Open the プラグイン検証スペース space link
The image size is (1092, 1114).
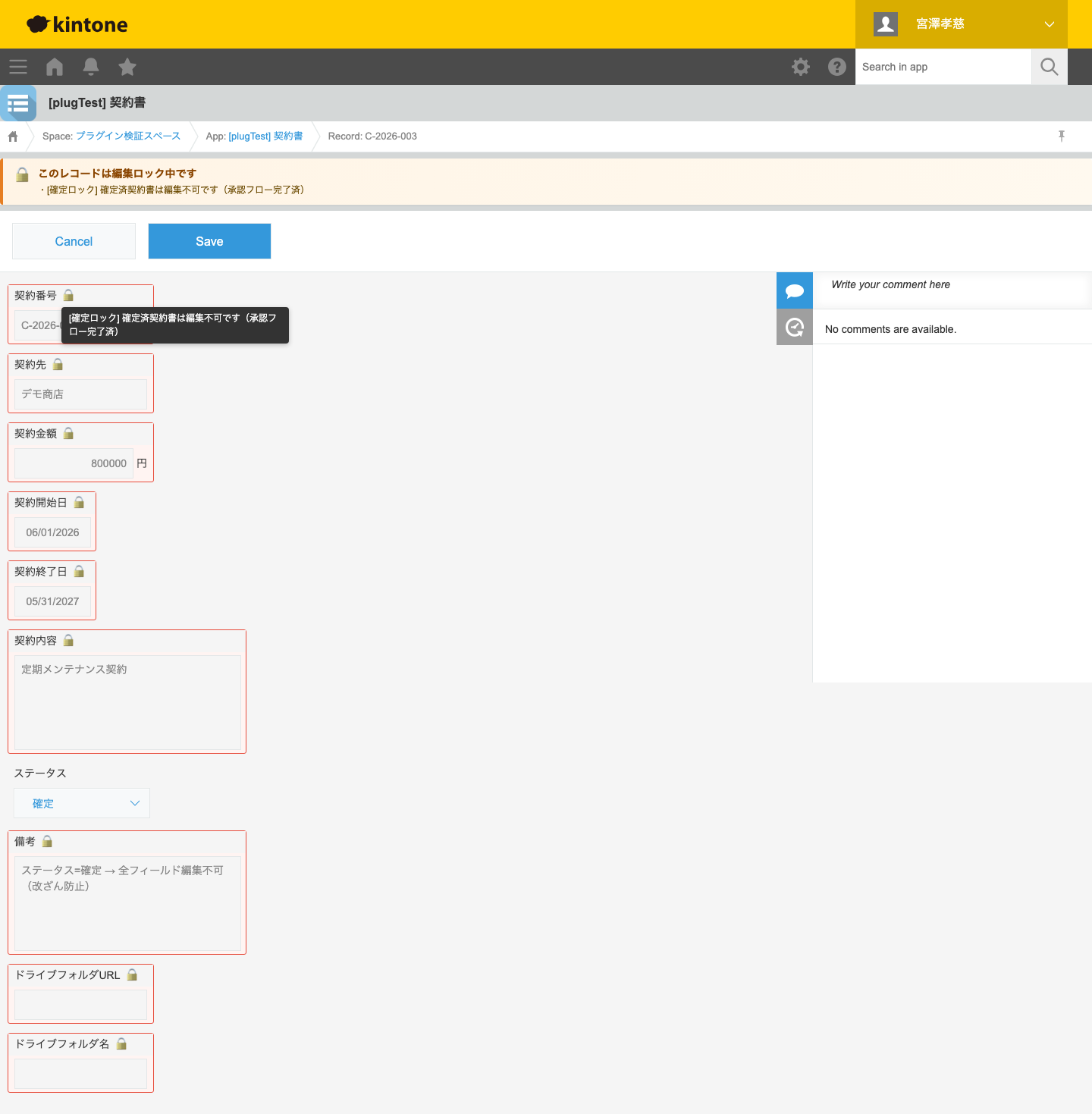click(x=127, y=136)
